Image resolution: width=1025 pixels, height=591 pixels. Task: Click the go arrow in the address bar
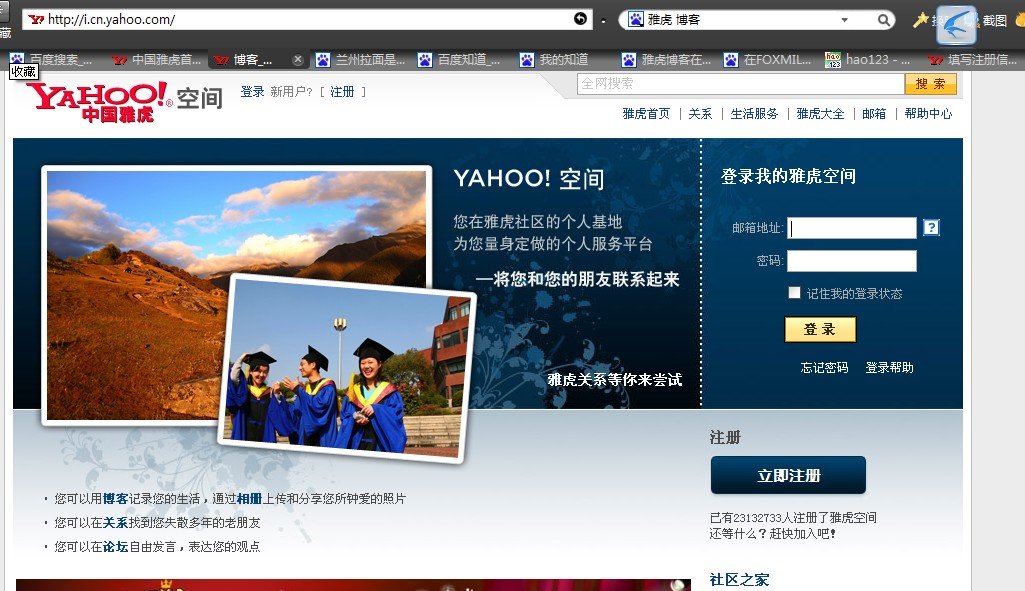pyautogui.click(x=578, y=17)
